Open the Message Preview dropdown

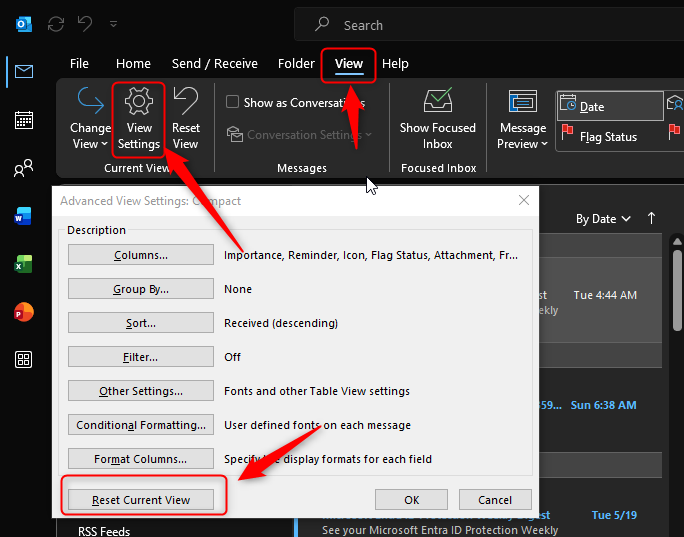(523, 120)
